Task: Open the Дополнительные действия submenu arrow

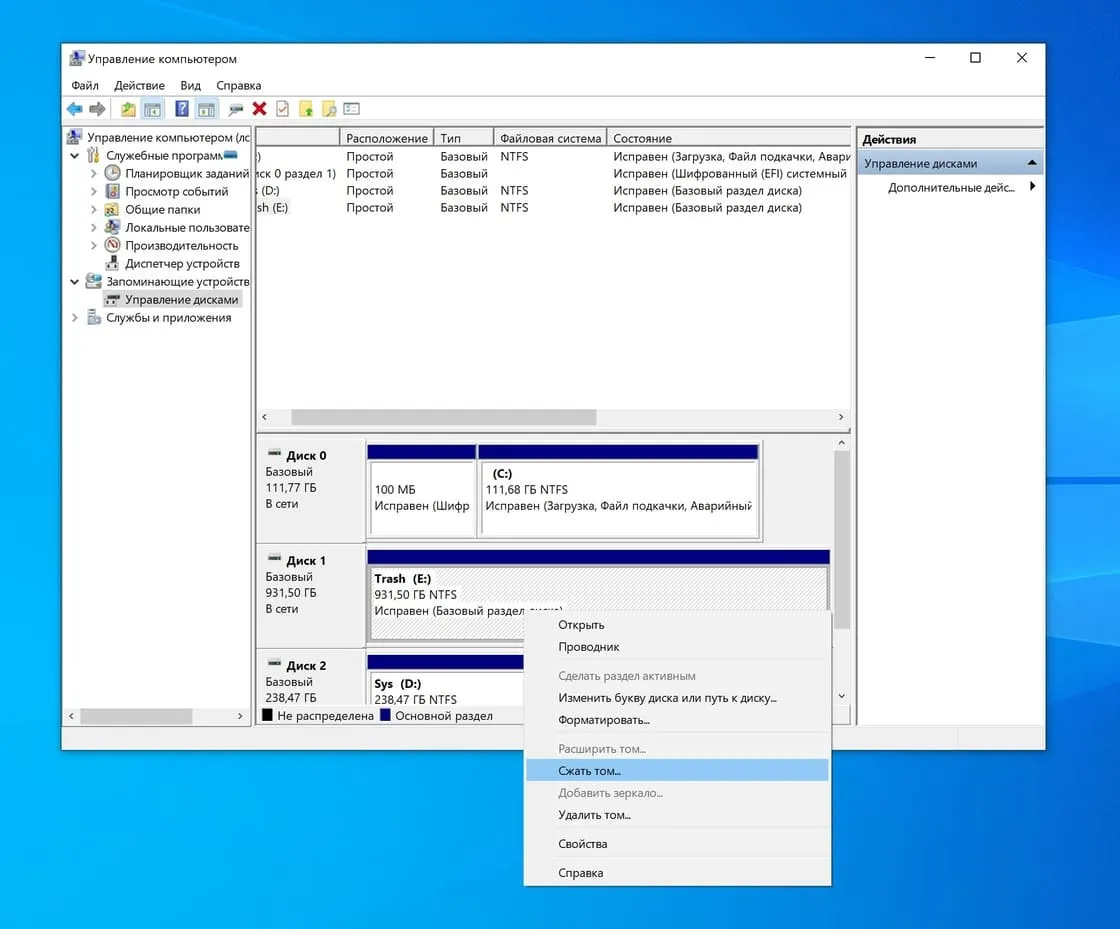Action: coord(1032,186)
